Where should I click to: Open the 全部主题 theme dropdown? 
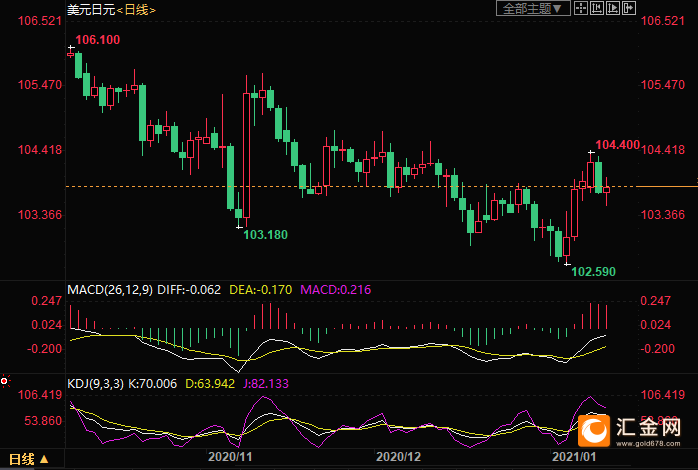pyautogui.click(x=533, y=8)
